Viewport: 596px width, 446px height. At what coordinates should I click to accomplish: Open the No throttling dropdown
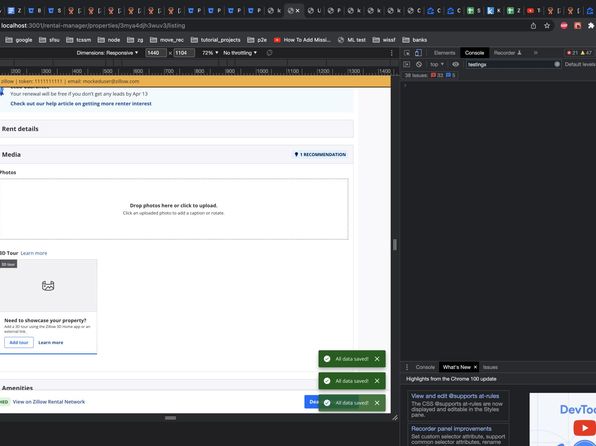(x=240, y=53)
